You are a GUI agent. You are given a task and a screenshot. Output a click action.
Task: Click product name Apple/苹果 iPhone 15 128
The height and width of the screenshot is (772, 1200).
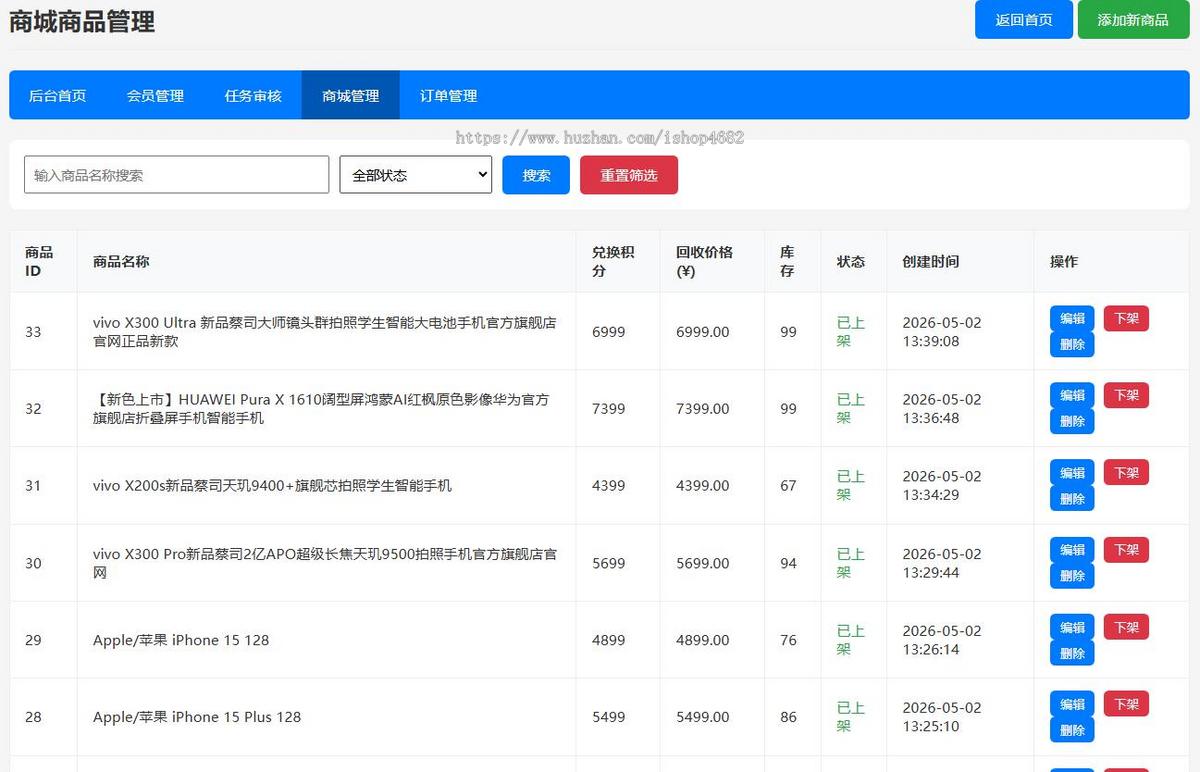181,640
